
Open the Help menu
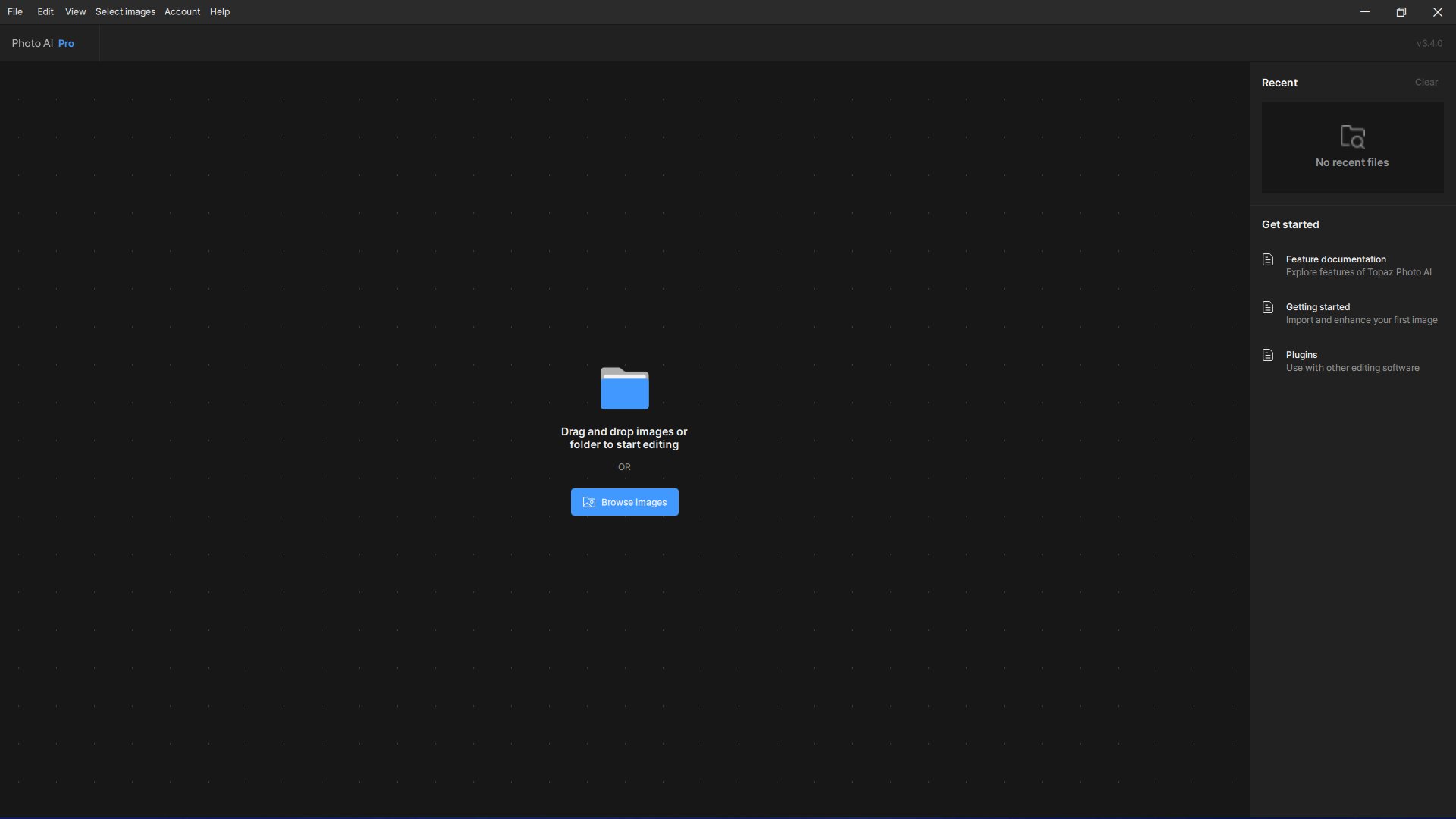point(220,12)
